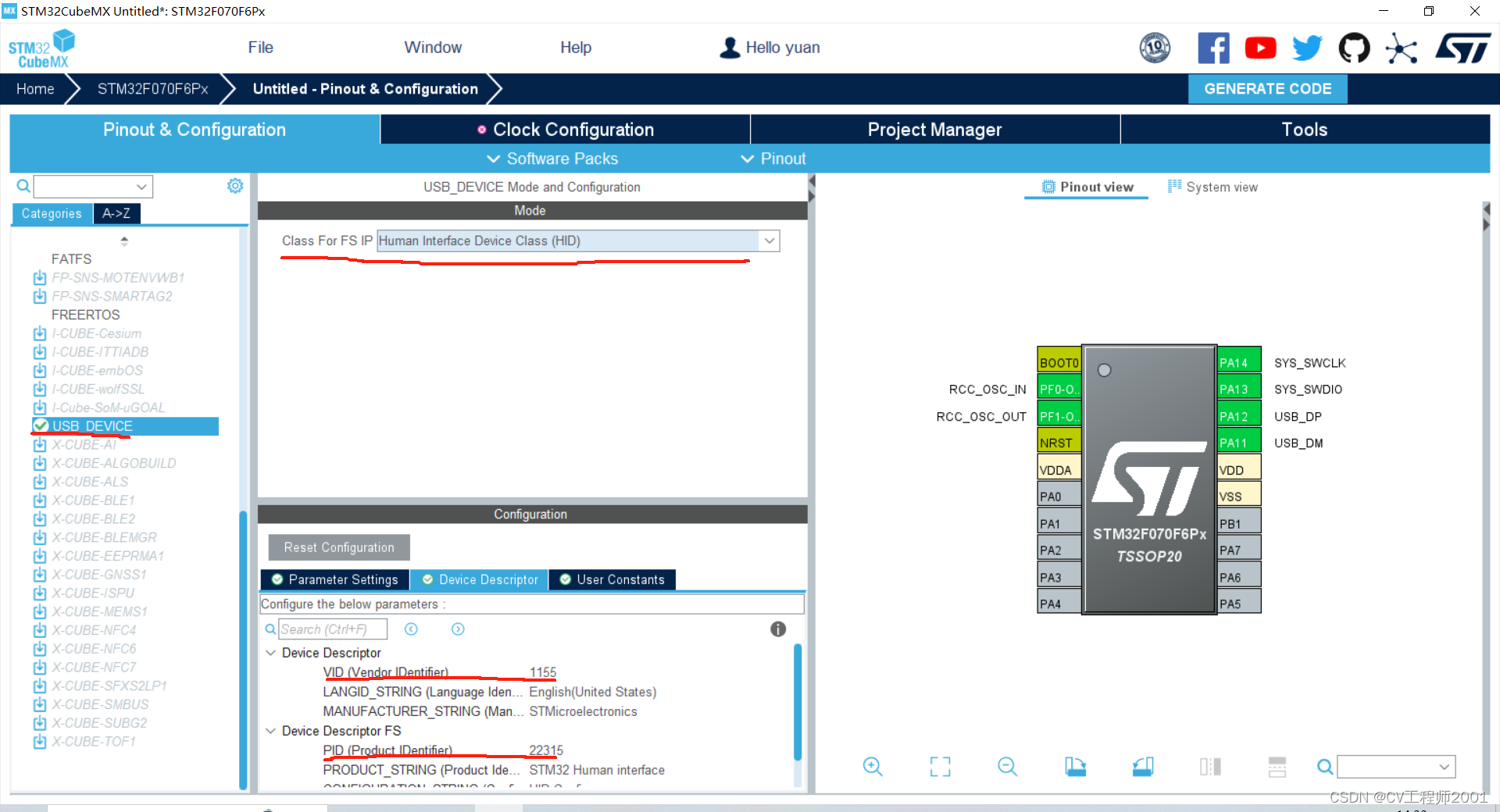This screenshot has height=812, width=1500.
Task: Open the Twitter bird icon
Action: pos(1307,48)
